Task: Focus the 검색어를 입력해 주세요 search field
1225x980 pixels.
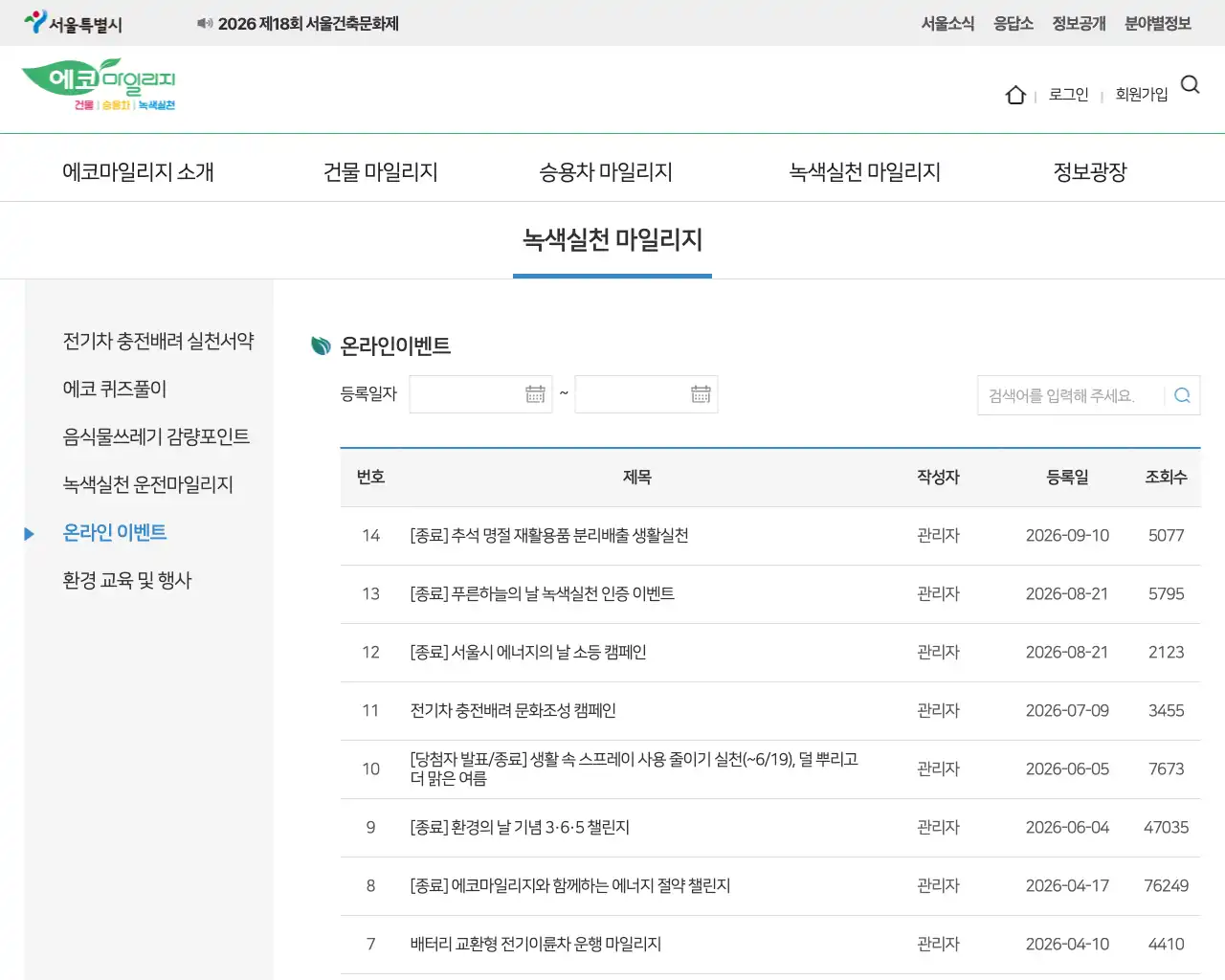Action: [1070, 395]
